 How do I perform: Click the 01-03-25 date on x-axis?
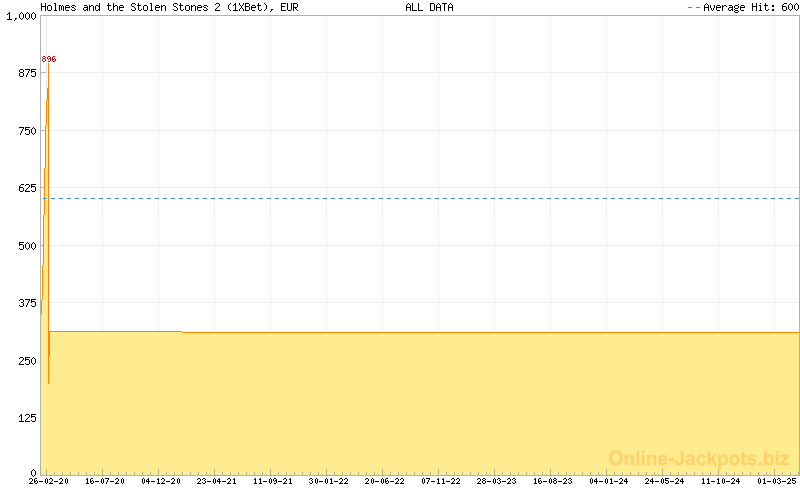point(777,481)
